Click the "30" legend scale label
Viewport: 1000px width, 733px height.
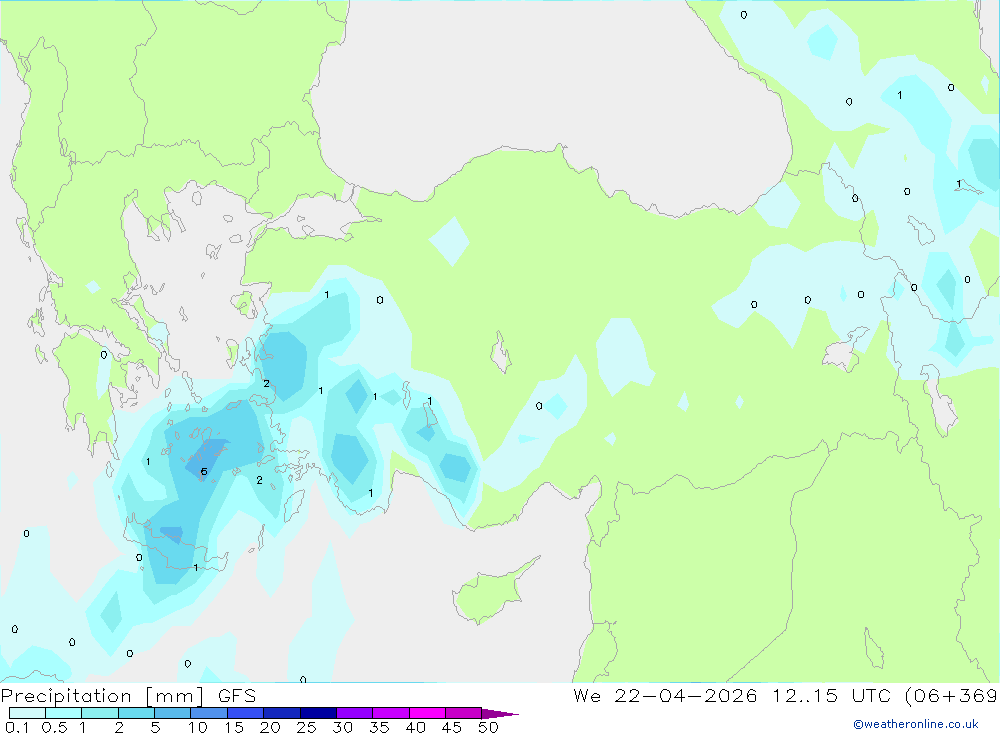(342, 727)
